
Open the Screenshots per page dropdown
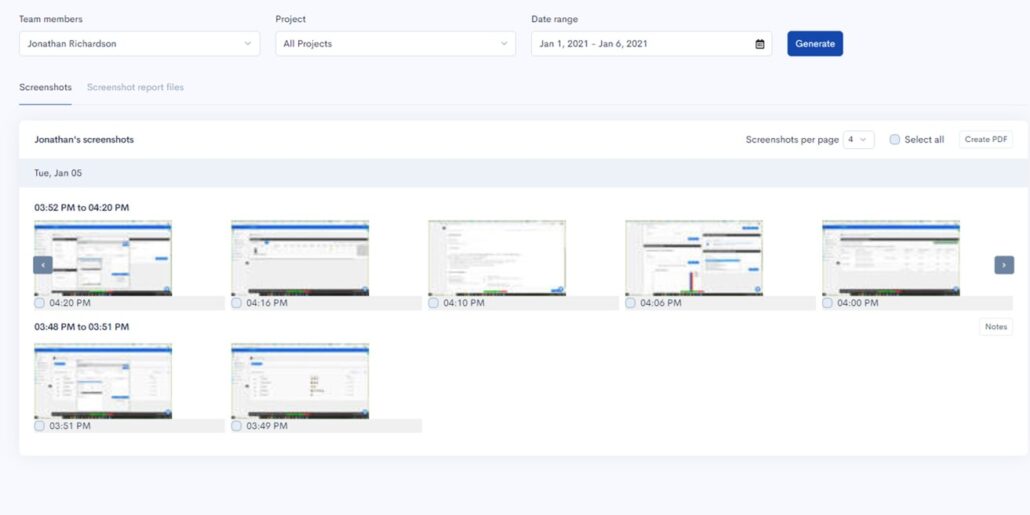click(x=859, y=140)
